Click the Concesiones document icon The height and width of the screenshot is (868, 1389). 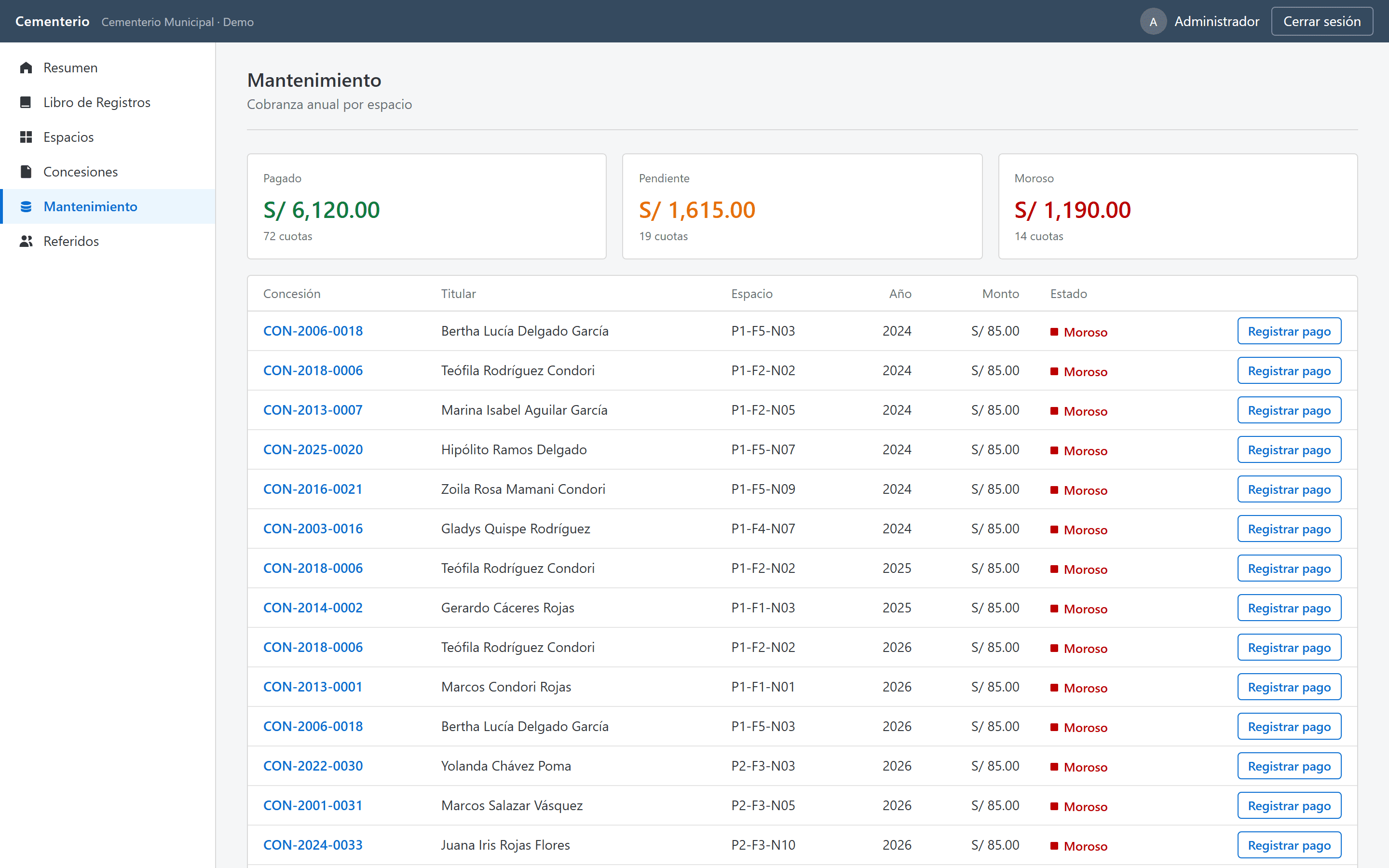click(26, 172)
